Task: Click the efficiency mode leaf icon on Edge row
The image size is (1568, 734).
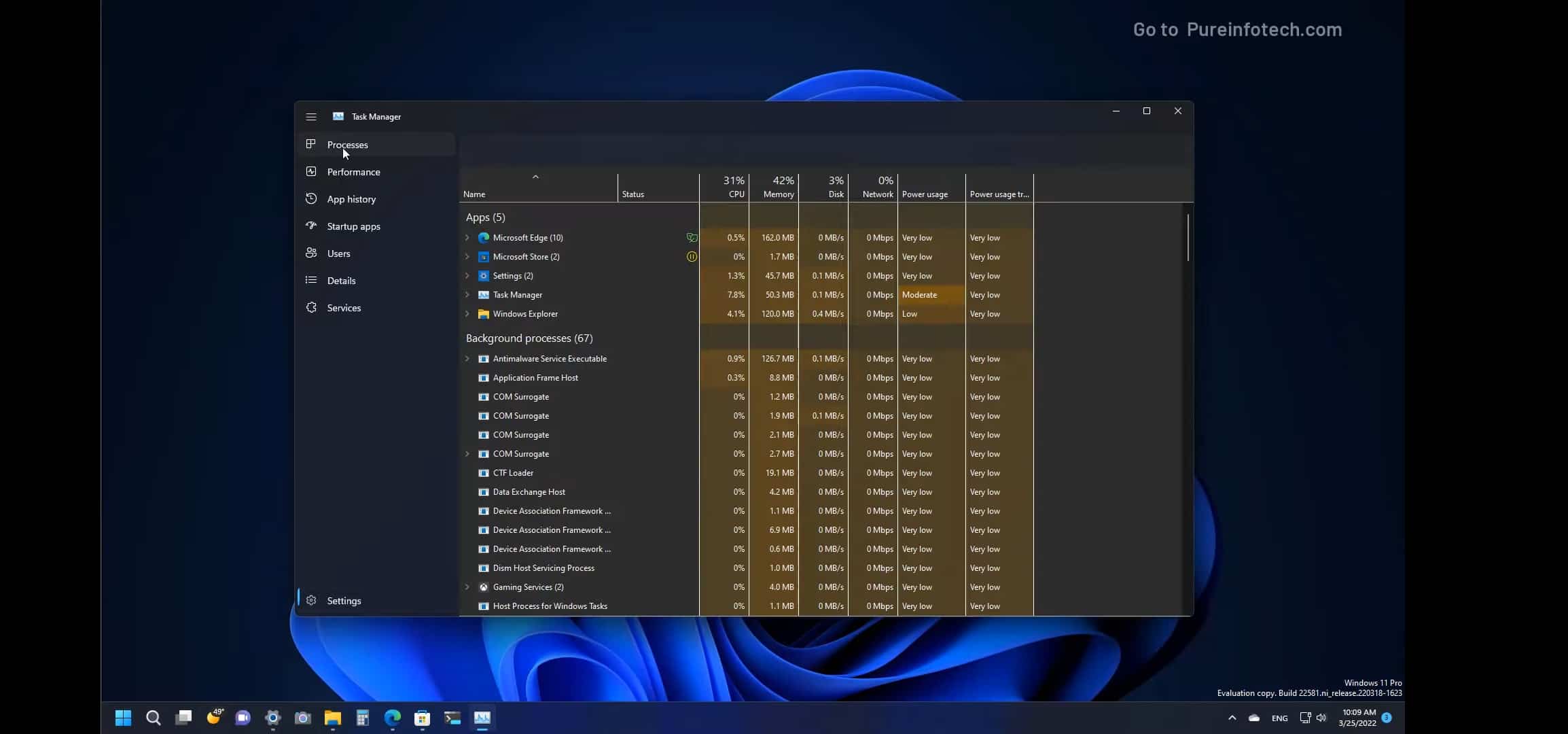Action: pos(692,238)
